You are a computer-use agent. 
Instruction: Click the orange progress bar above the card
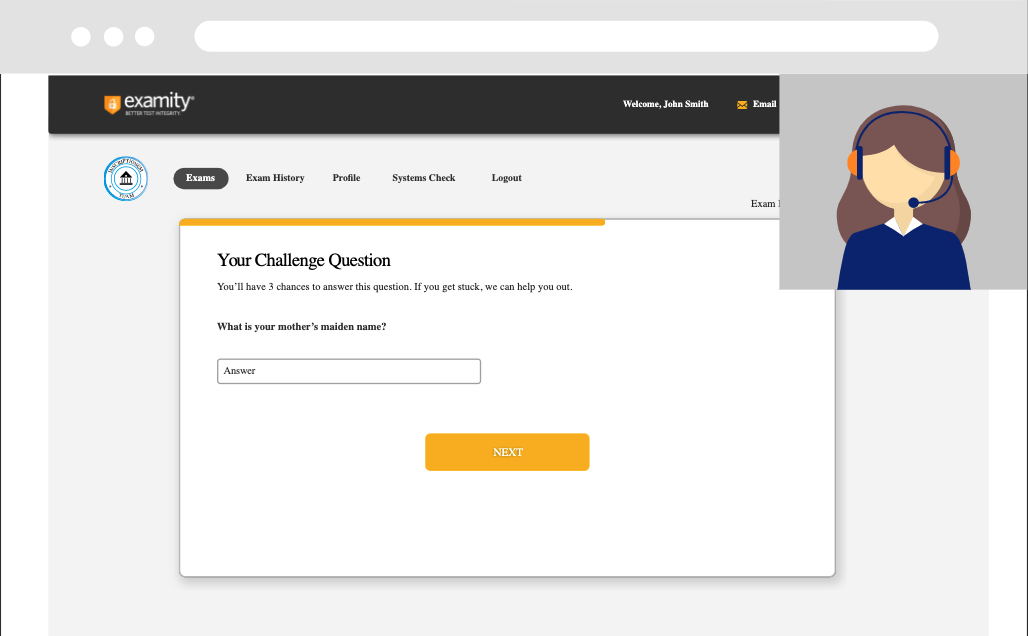click(392, 221)
